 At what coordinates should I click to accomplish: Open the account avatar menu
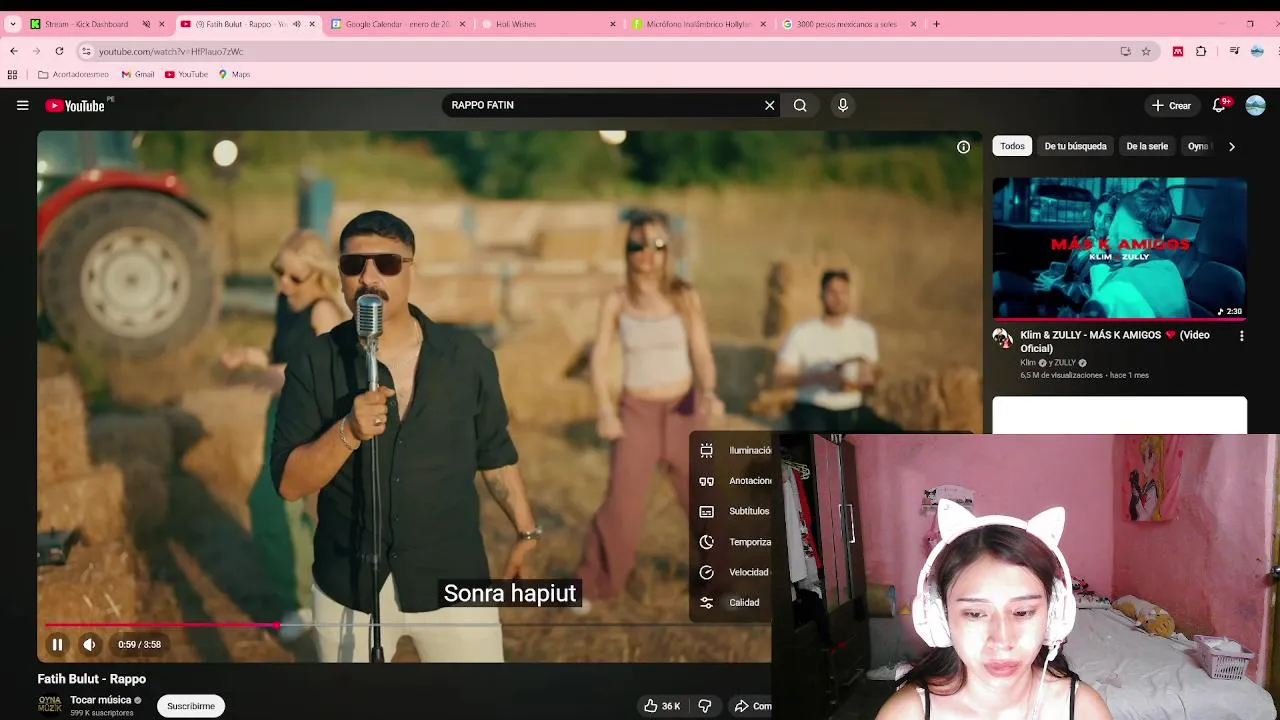(x=1256, y=105)
